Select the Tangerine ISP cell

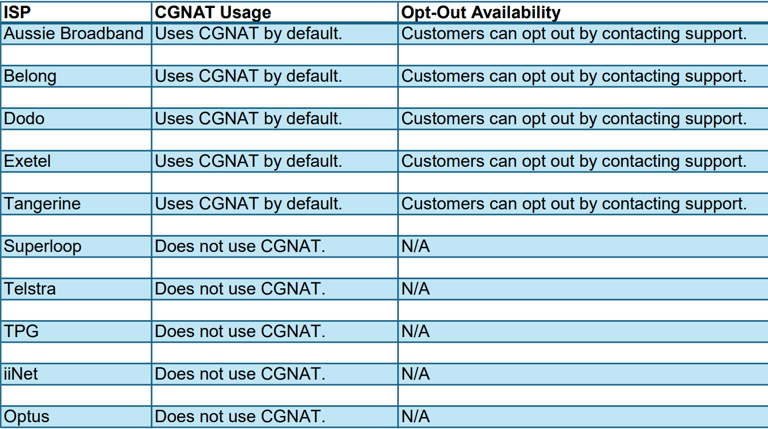click(75, 204)
